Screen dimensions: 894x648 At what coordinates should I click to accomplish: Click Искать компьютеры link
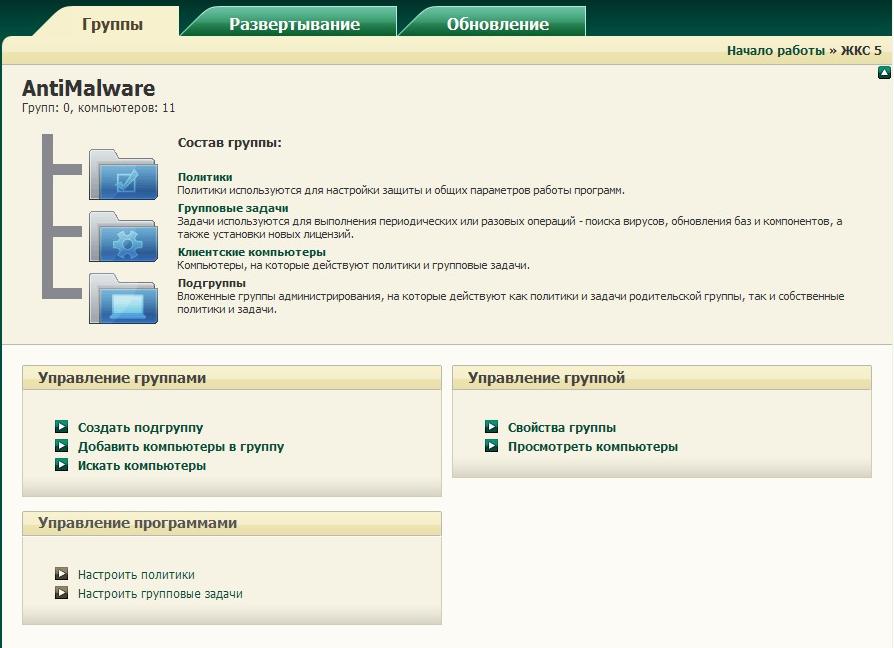click(142, 466)
